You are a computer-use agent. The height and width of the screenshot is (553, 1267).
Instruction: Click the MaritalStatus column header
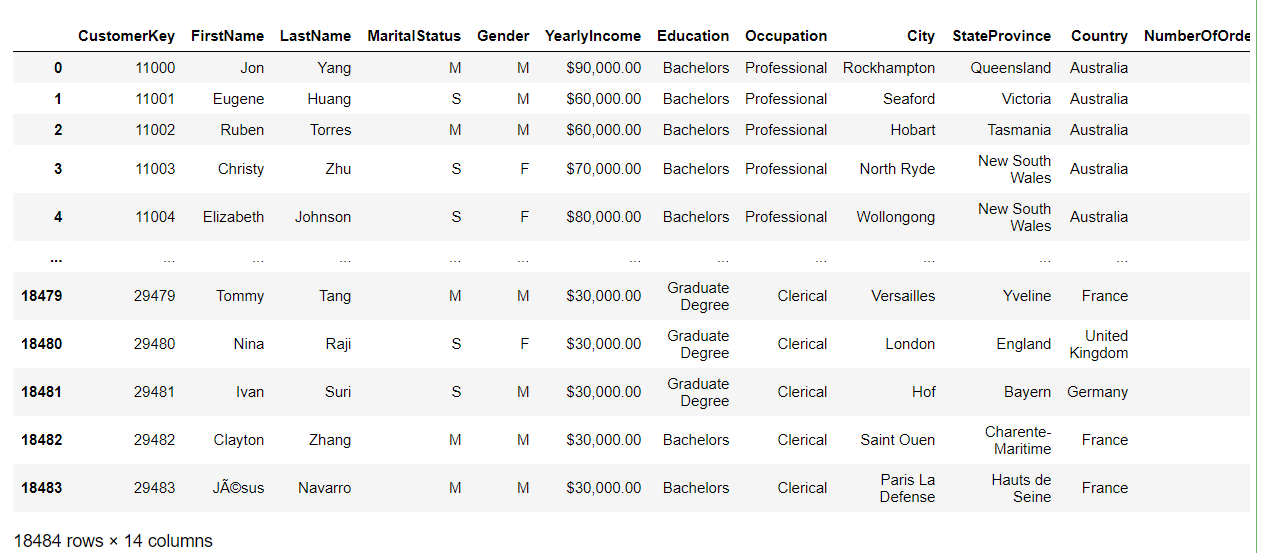tap(414, 36)
